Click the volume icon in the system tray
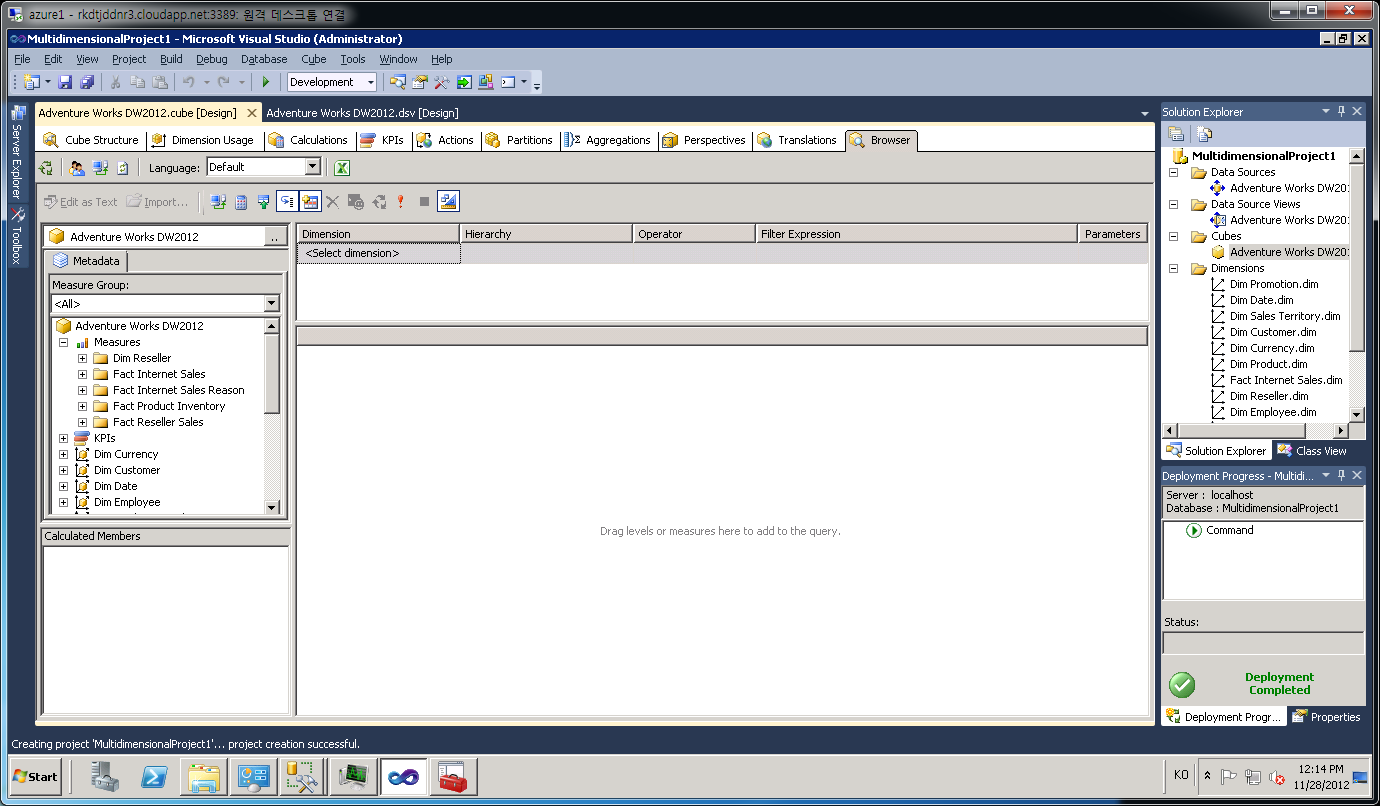This screenshot has height=806, width=1380. [1276, 777]
